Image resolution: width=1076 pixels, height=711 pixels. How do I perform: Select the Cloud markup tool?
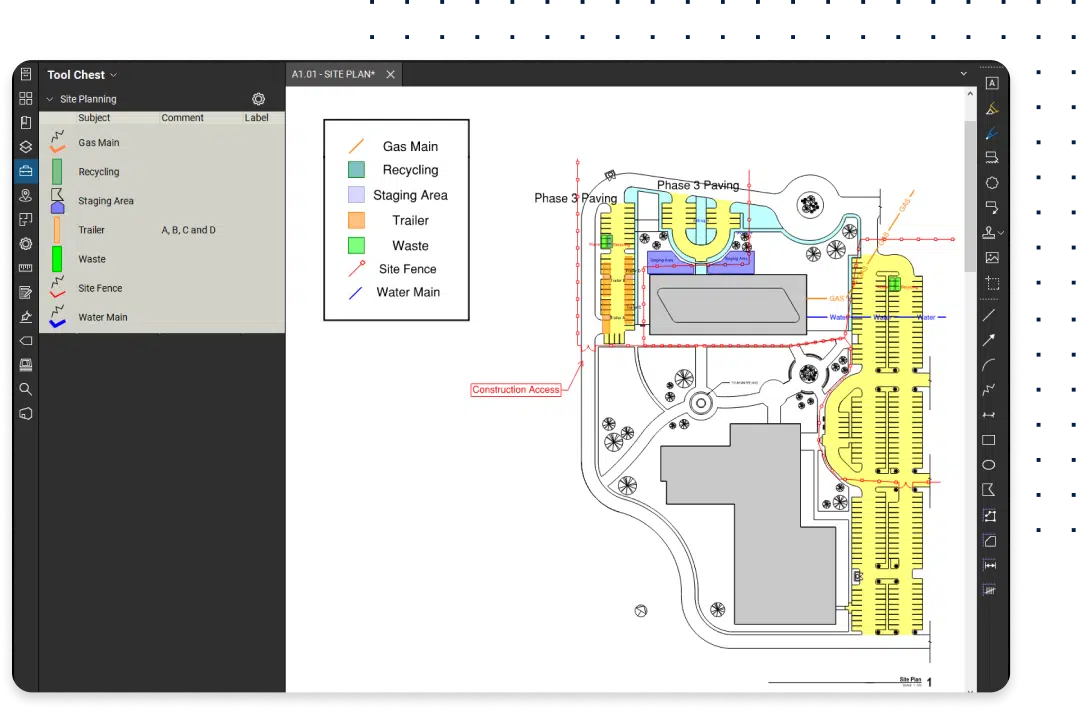(x=991, y=183)
